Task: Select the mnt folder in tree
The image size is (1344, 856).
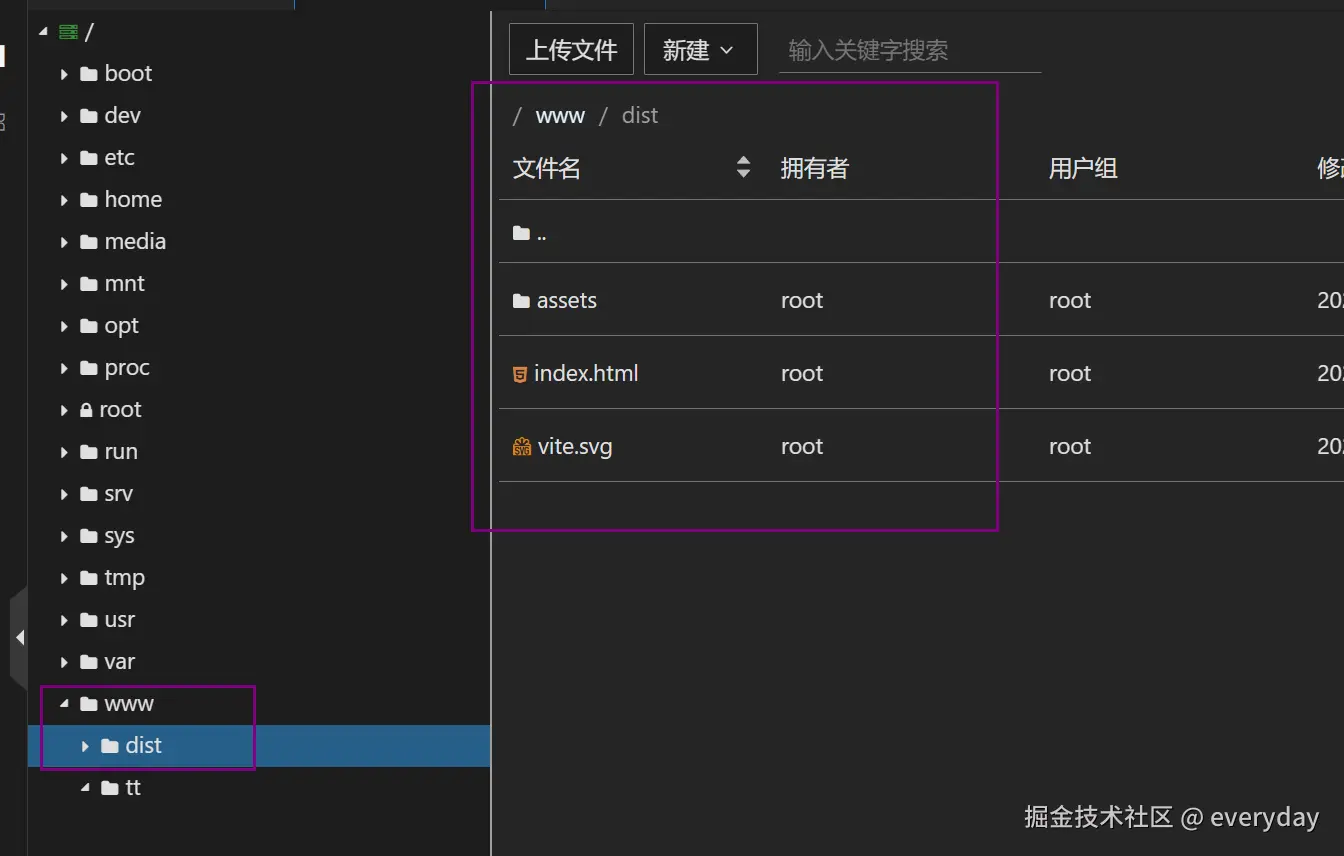Action: 125,283
